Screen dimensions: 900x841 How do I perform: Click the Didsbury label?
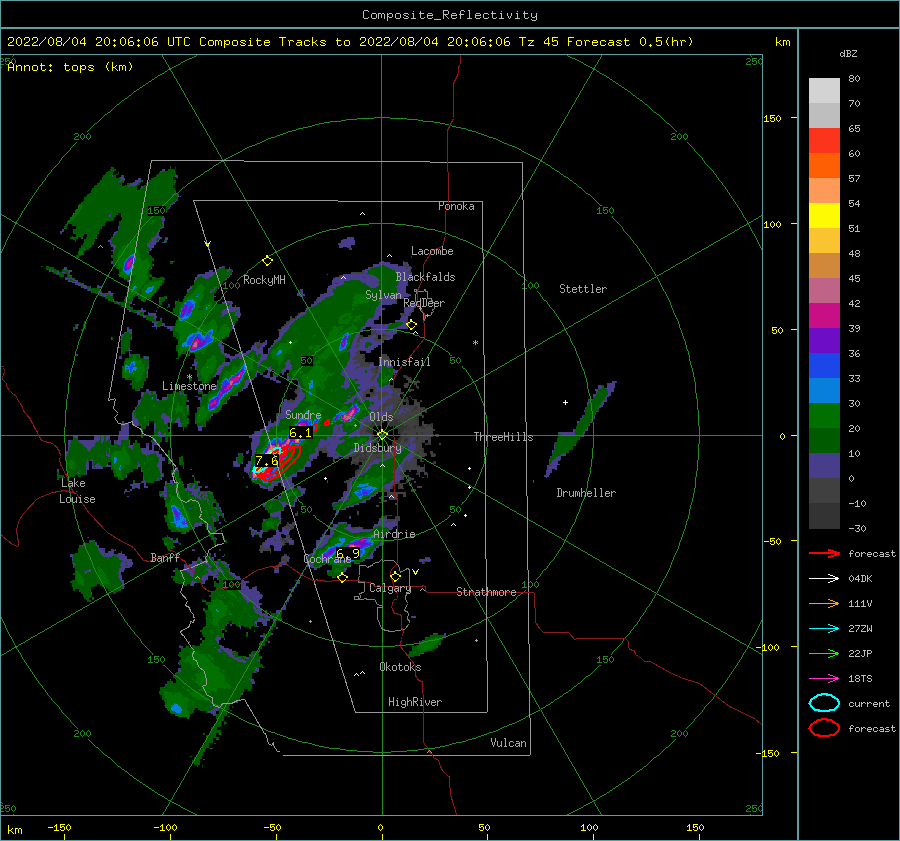point(377,448)
